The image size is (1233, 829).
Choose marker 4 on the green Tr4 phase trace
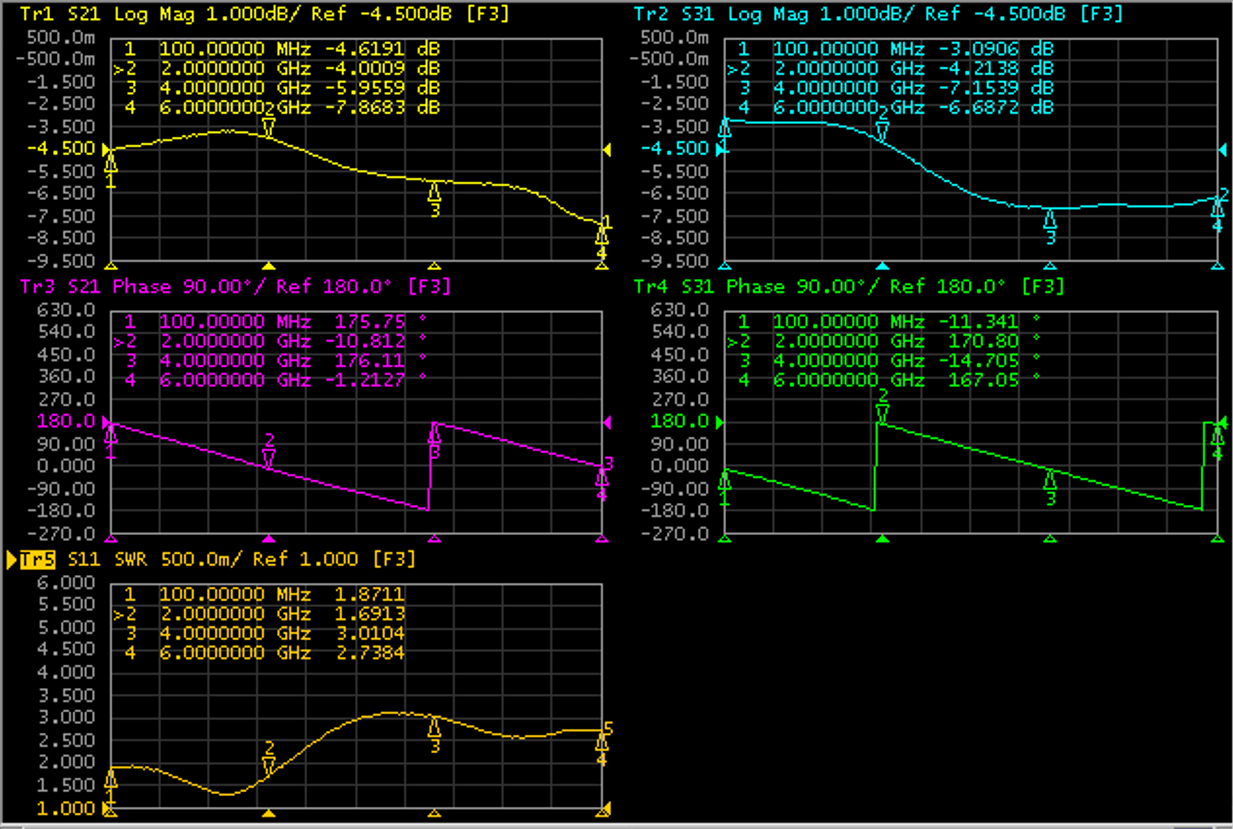(x=1217, y=443)
